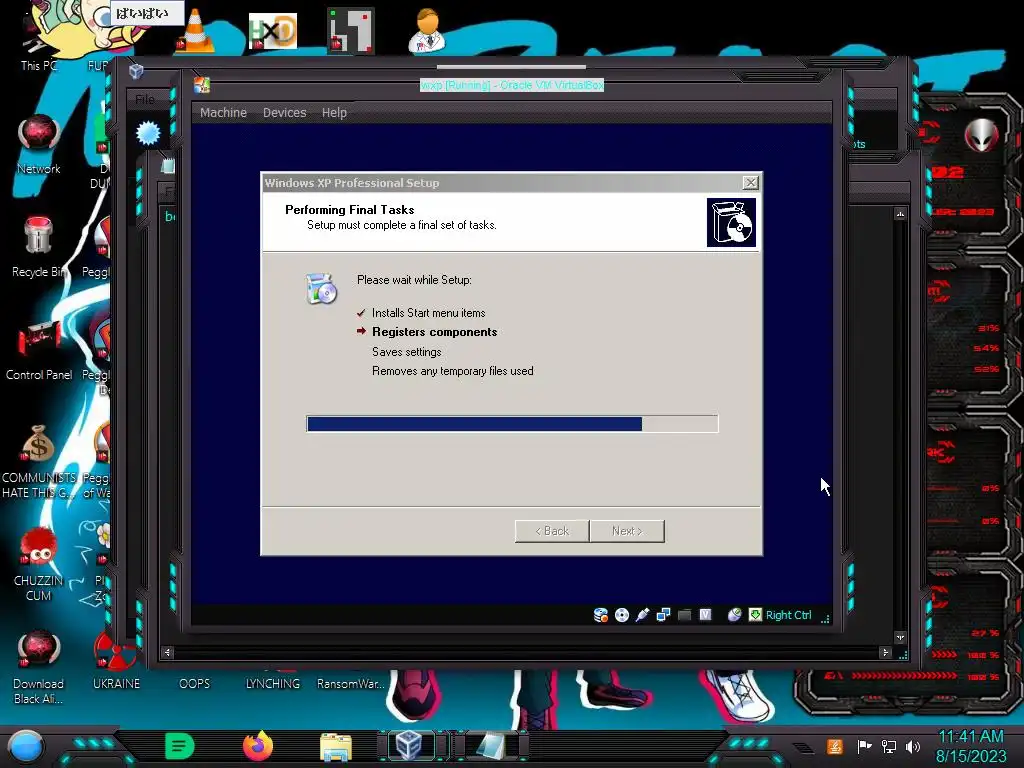The height and width of the screenshot is (768, 1024).
Task: Open the taskbar clock showing 11:41 AM
Action: pos(971,746)
